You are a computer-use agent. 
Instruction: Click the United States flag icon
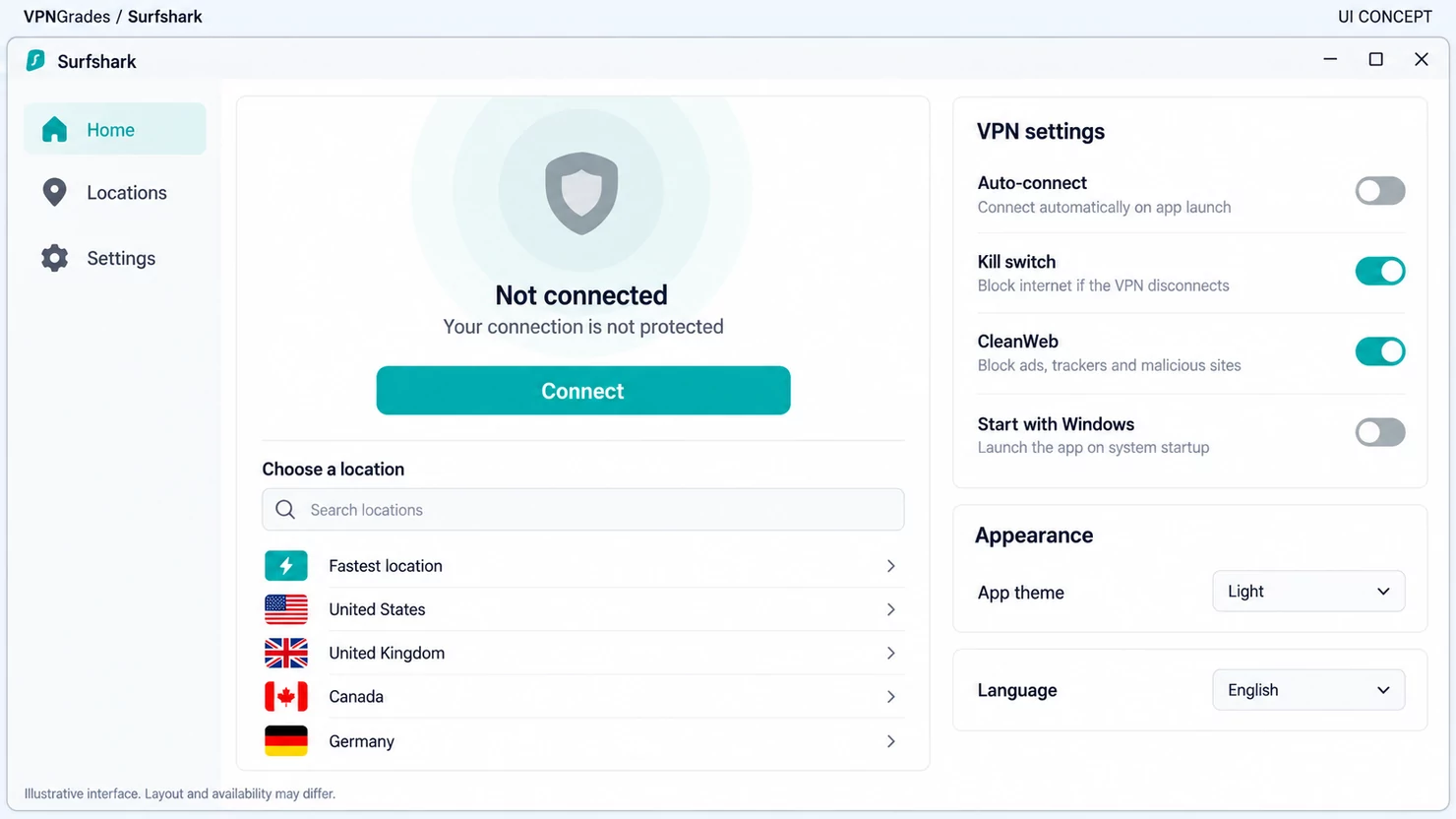pyautogui.click(x=286, y=609)
